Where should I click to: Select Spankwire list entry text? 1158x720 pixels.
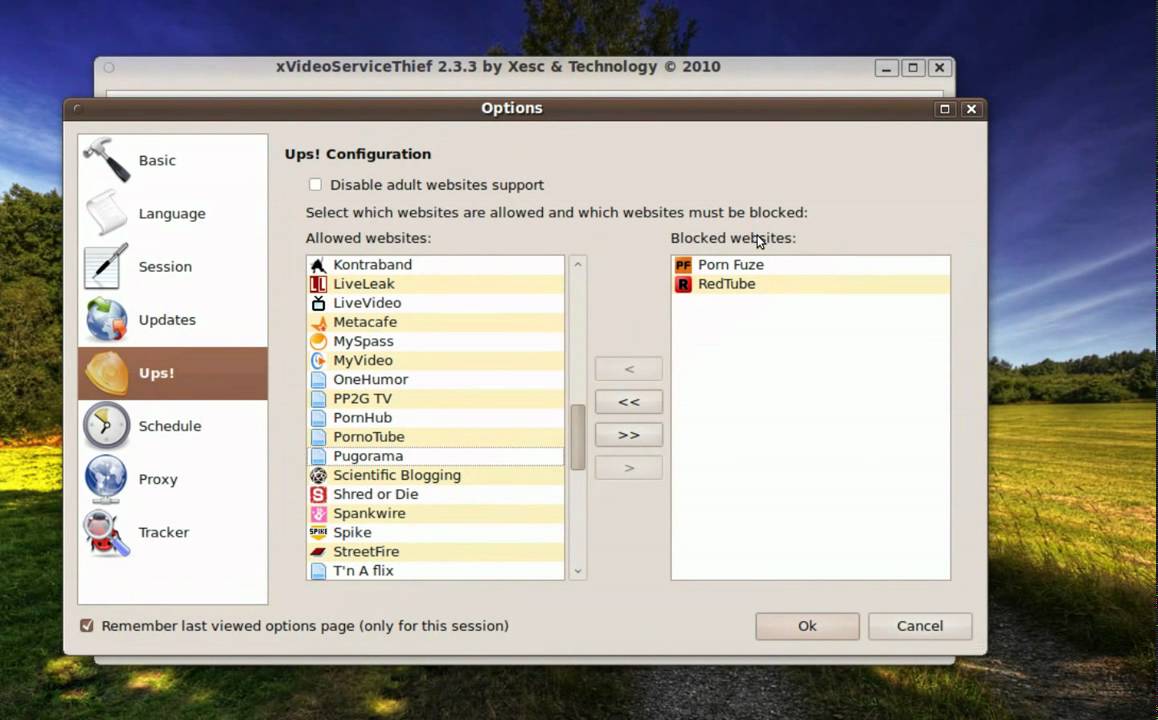point(369,513)
